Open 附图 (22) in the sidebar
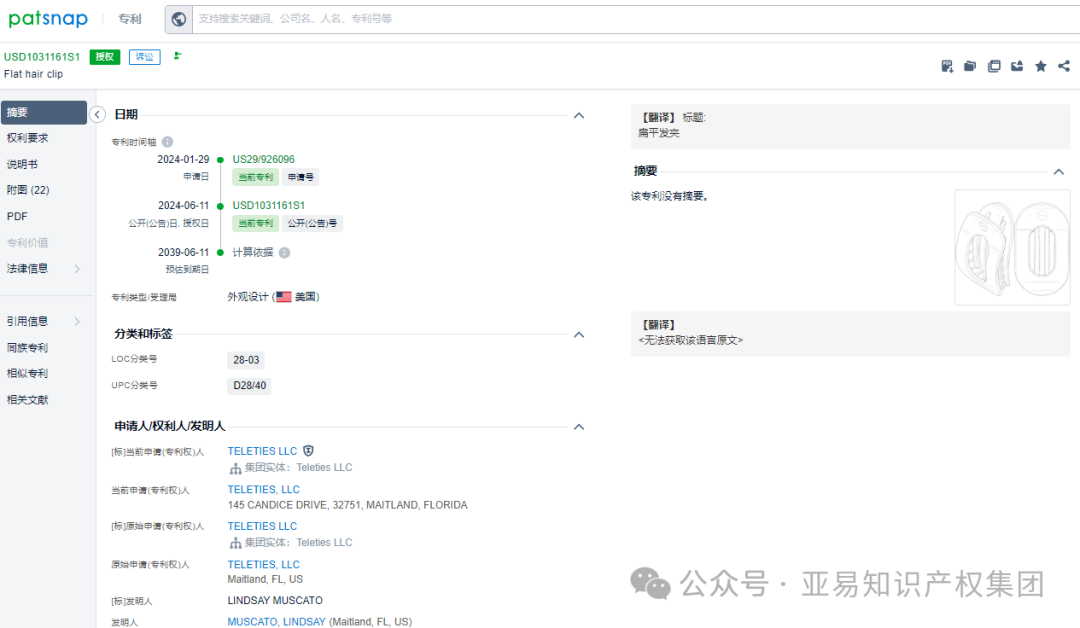The width and height of the screenshot is (1080, 628). click(28, 190)
